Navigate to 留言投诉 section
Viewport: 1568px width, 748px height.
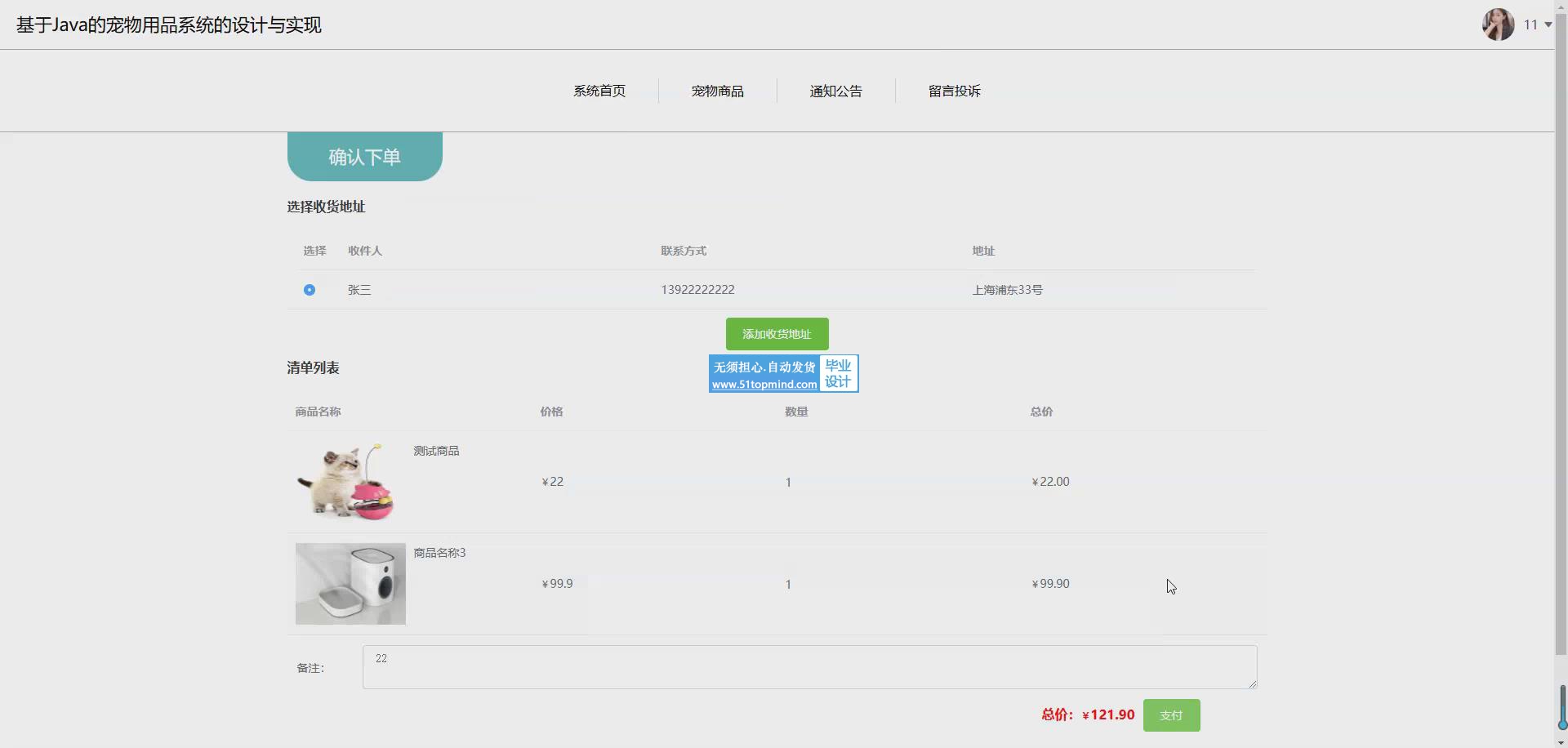954,91
